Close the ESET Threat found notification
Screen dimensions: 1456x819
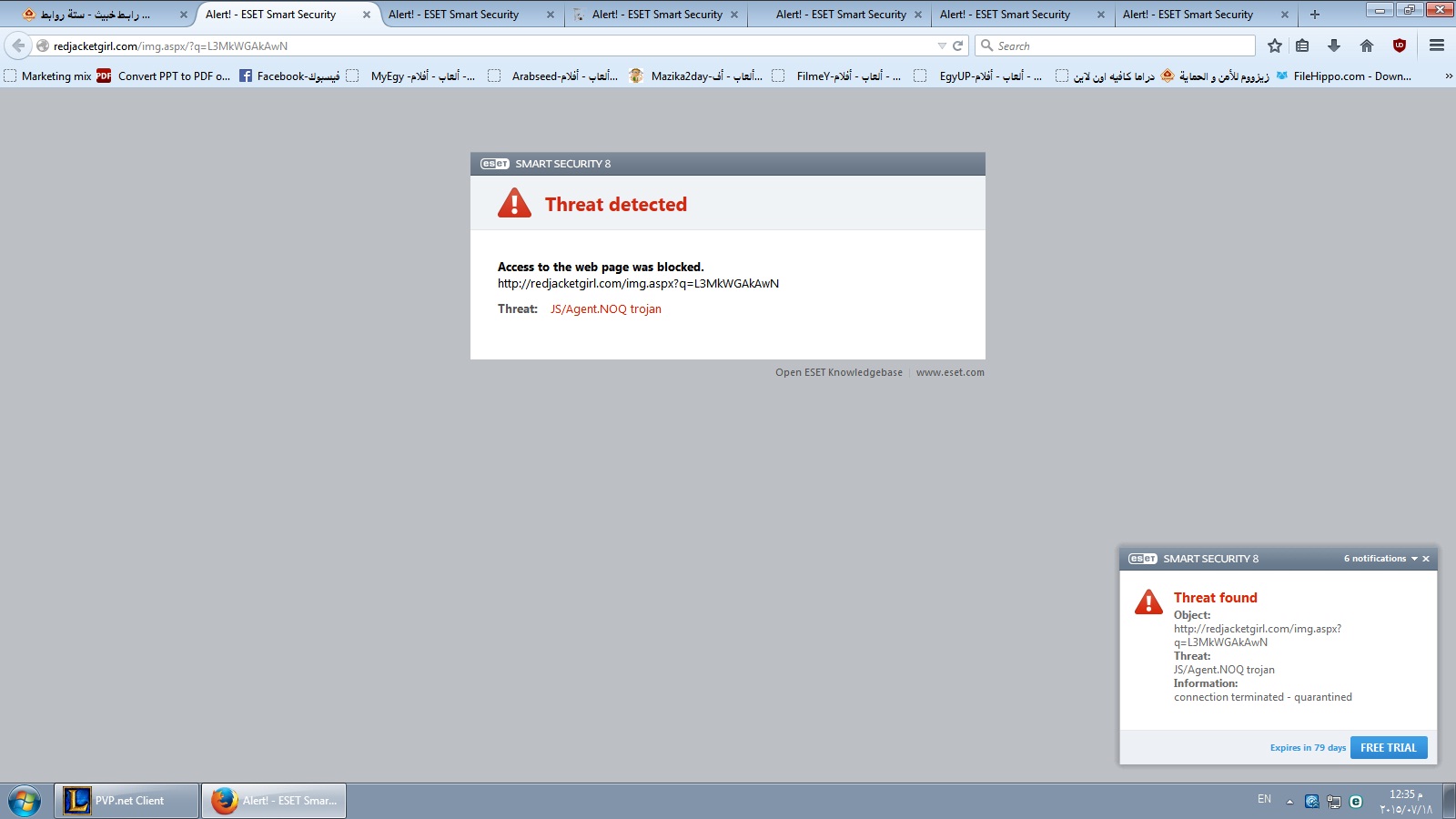click(1426, 559)
